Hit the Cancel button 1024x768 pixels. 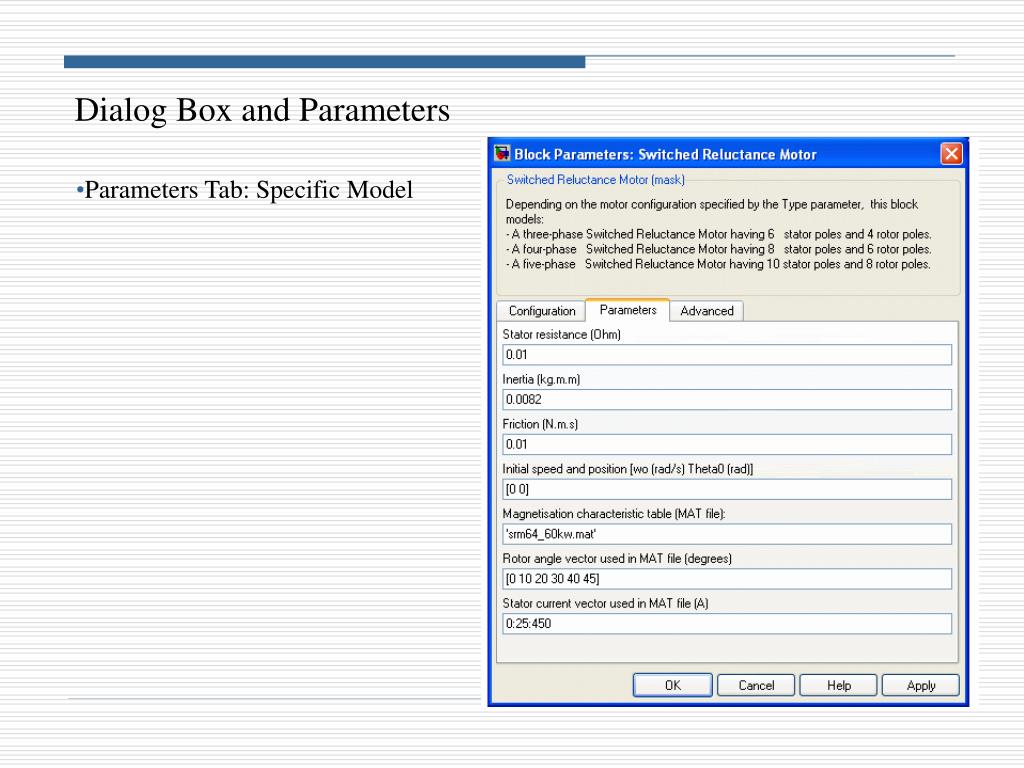(756, 685)
